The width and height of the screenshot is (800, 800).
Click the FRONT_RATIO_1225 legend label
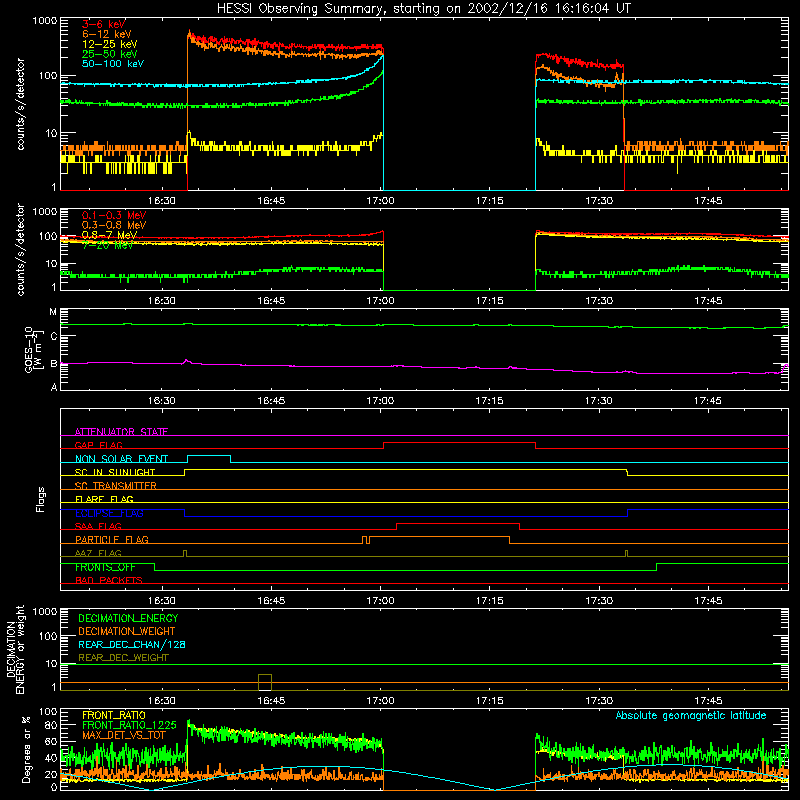(129, 725)
